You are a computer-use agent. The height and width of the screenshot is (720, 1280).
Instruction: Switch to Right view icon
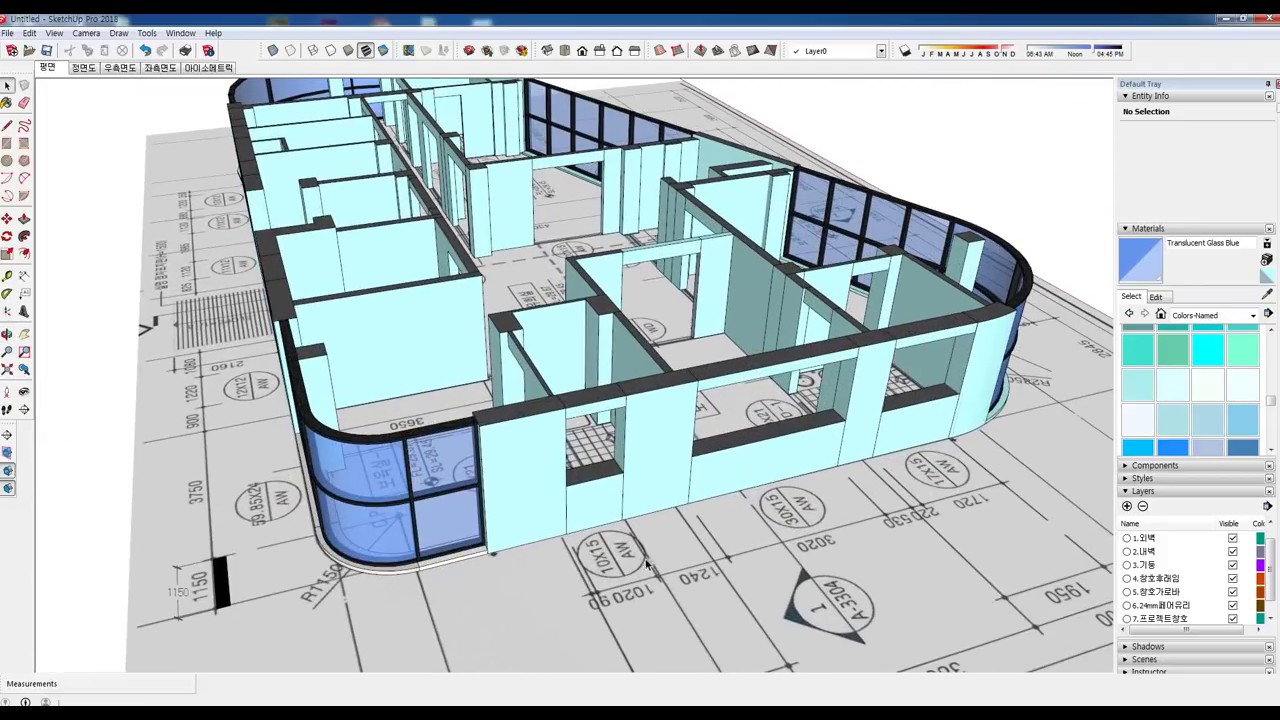pyautogui.click(x=599, y=50)
